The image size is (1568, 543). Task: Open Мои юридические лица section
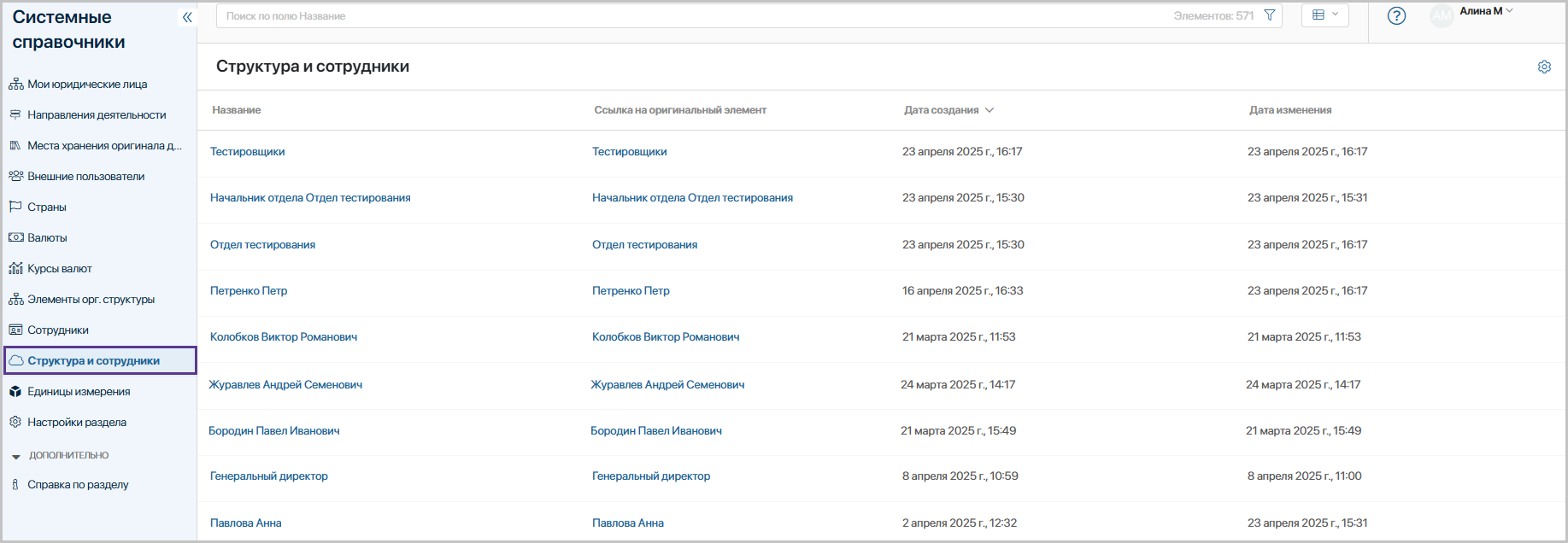point(87,84)
